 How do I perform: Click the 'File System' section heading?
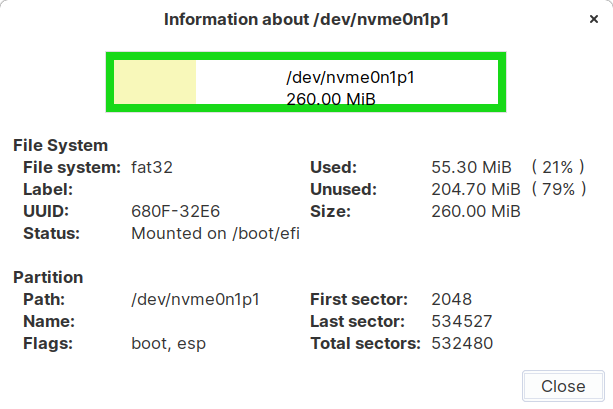click(60, 145)
